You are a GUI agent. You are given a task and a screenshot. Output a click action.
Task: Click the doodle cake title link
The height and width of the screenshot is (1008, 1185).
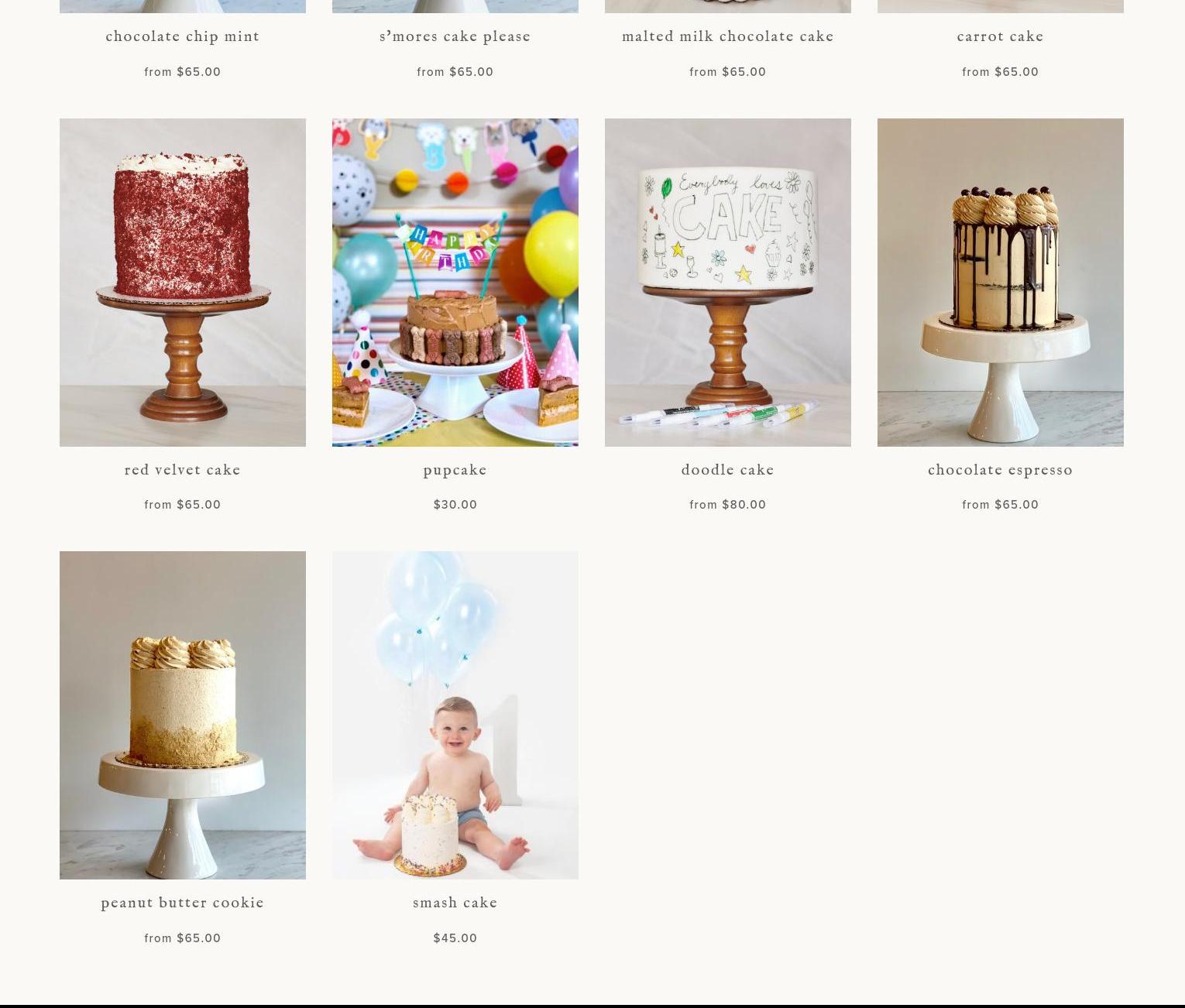pyautogui.click(x=728, y=470)
